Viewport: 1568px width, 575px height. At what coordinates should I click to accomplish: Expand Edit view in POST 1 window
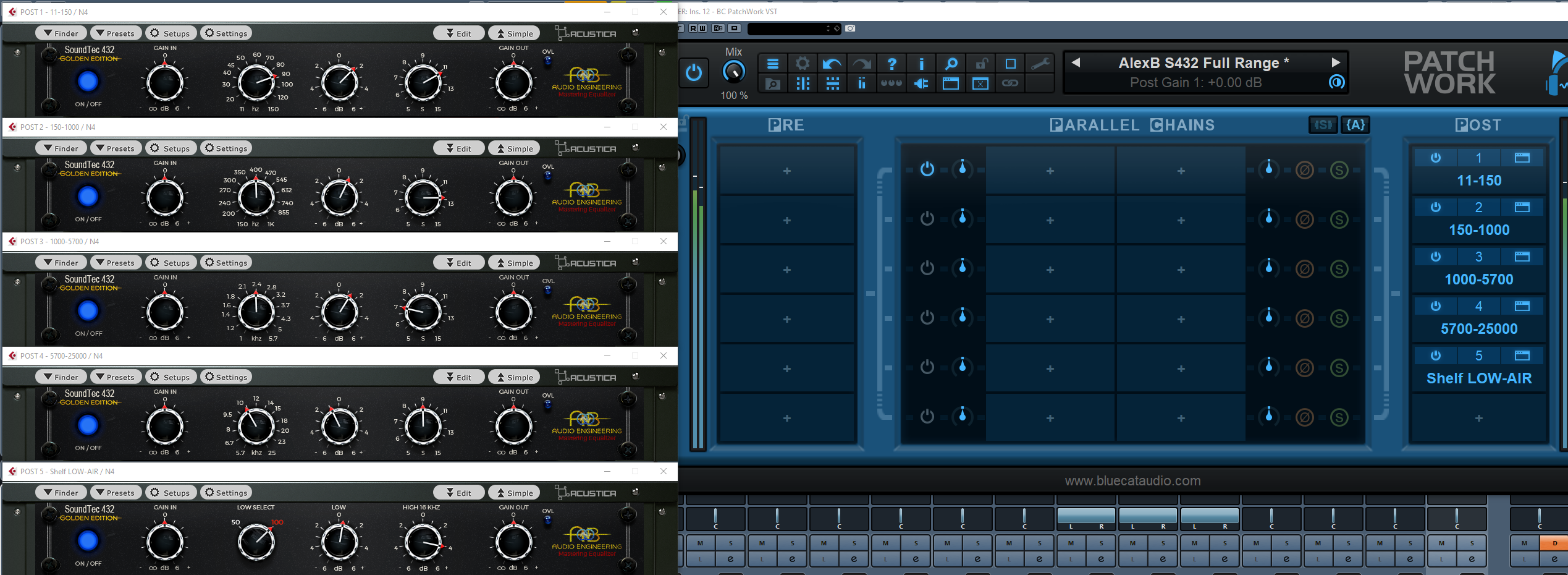pos(458,33)
